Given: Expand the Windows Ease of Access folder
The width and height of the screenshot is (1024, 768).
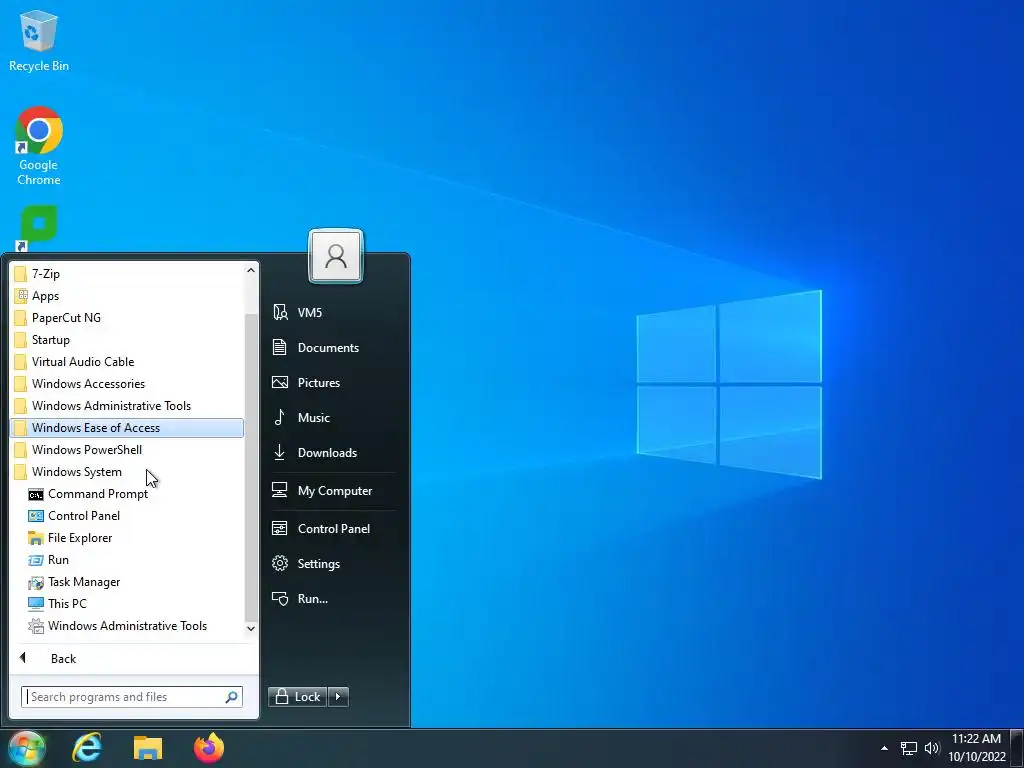Looking at the screenshot, I should 127,428.
